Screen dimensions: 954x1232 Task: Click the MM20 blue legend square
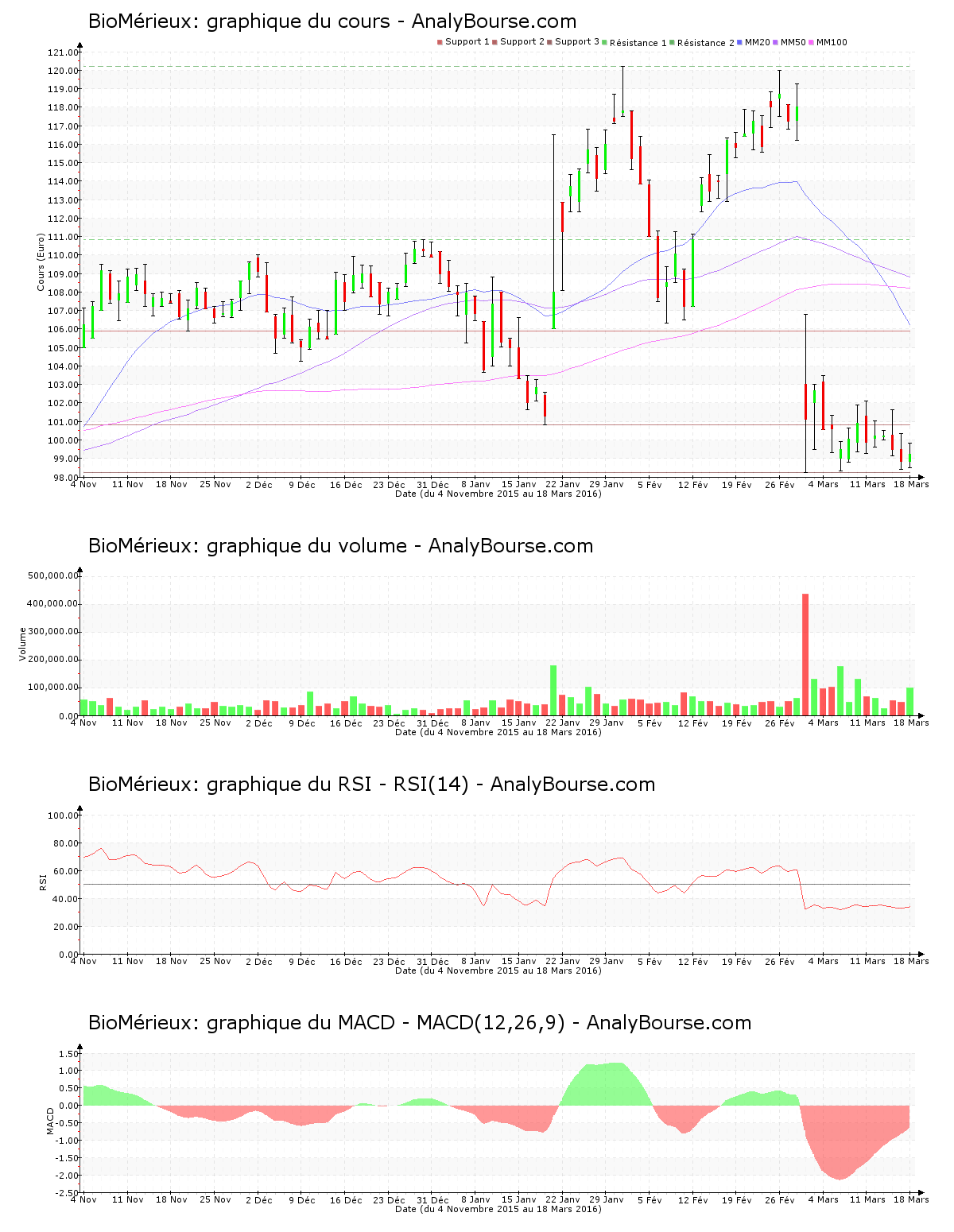coord(740,42)
